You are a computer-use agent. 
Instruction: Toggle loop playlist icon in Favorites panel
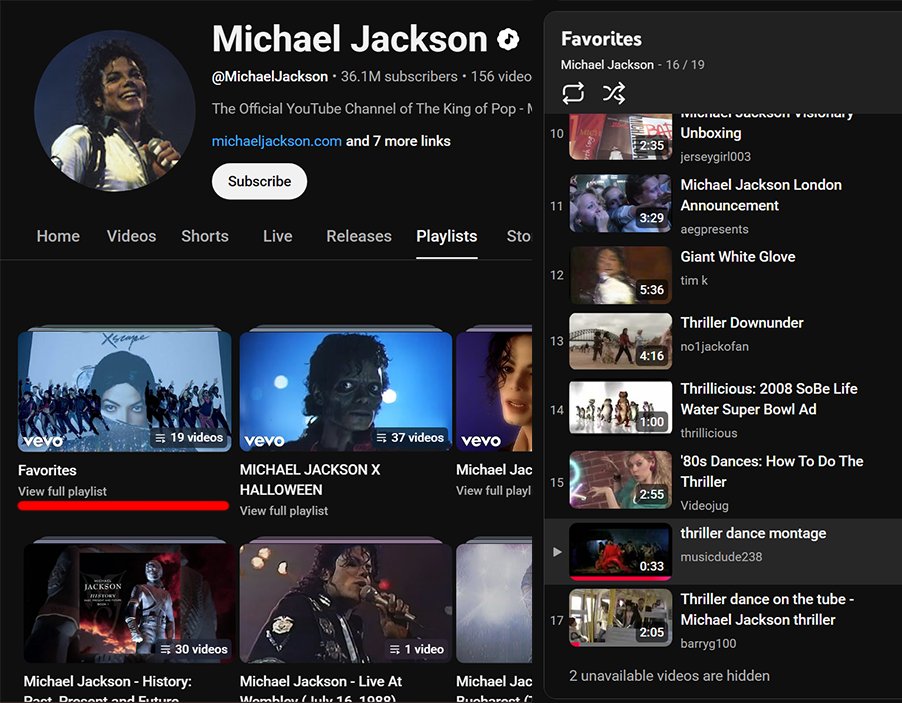pyautogui.click(x=573, y=93)
